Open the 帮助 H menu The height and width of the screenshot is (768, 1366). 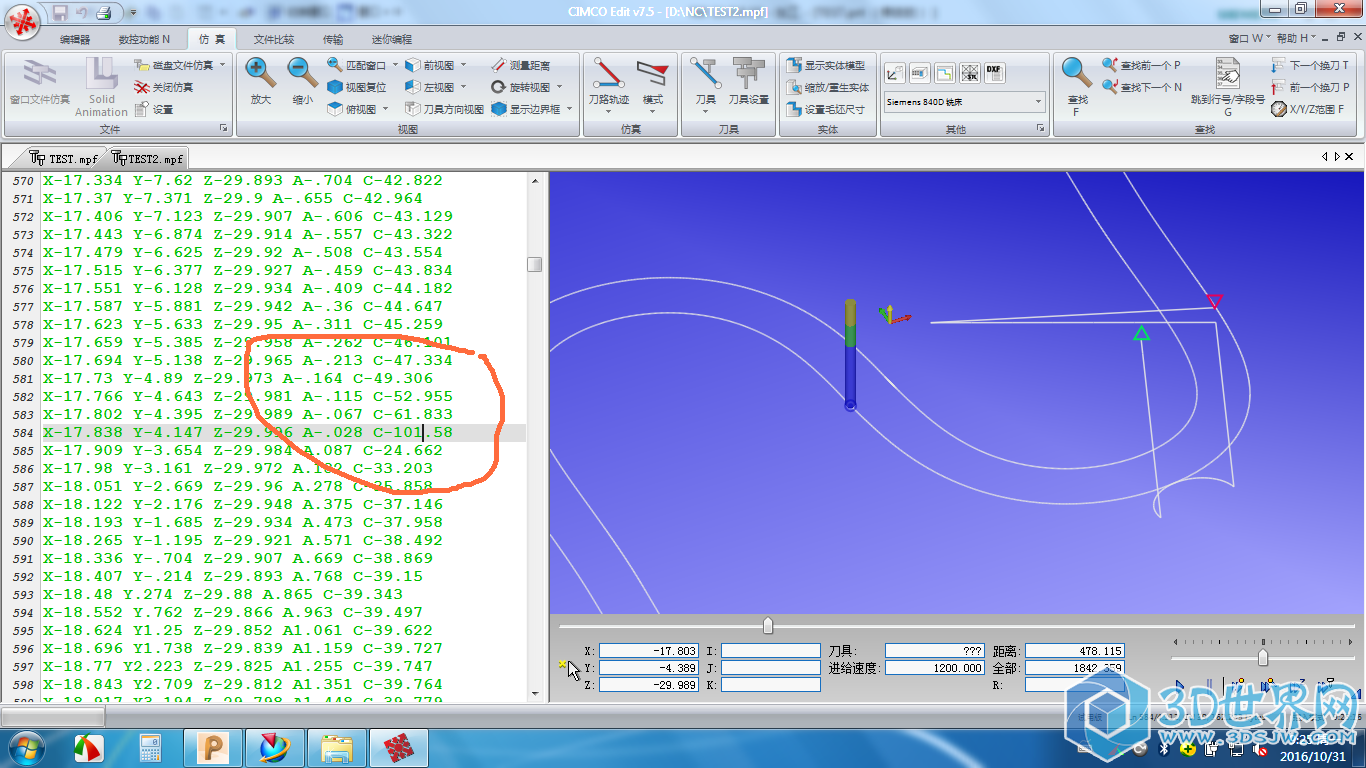coord(1296,39)
